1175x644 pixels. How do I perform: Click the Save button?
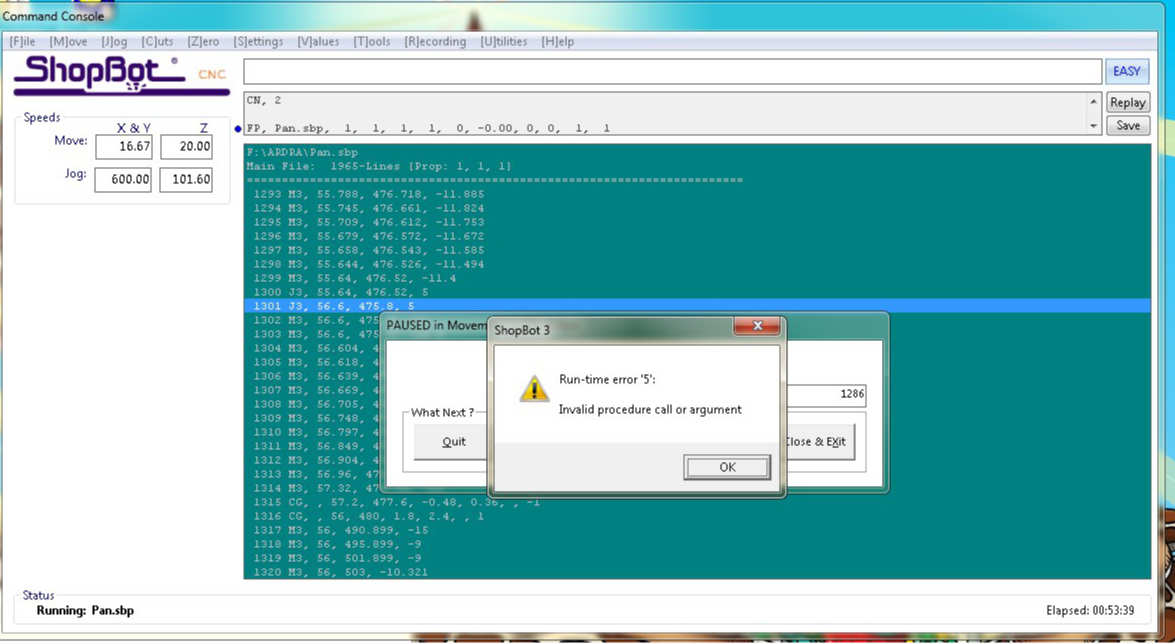pyautogui.click(x=1128, y=125)
